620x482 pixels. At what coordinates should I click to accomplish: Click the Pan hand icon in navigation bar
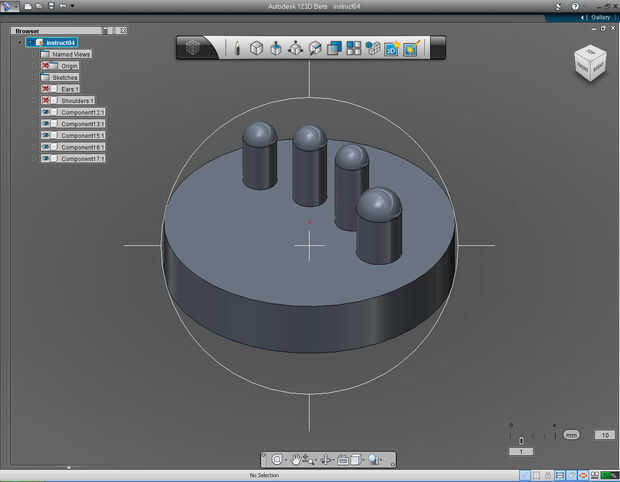point(297,459)
